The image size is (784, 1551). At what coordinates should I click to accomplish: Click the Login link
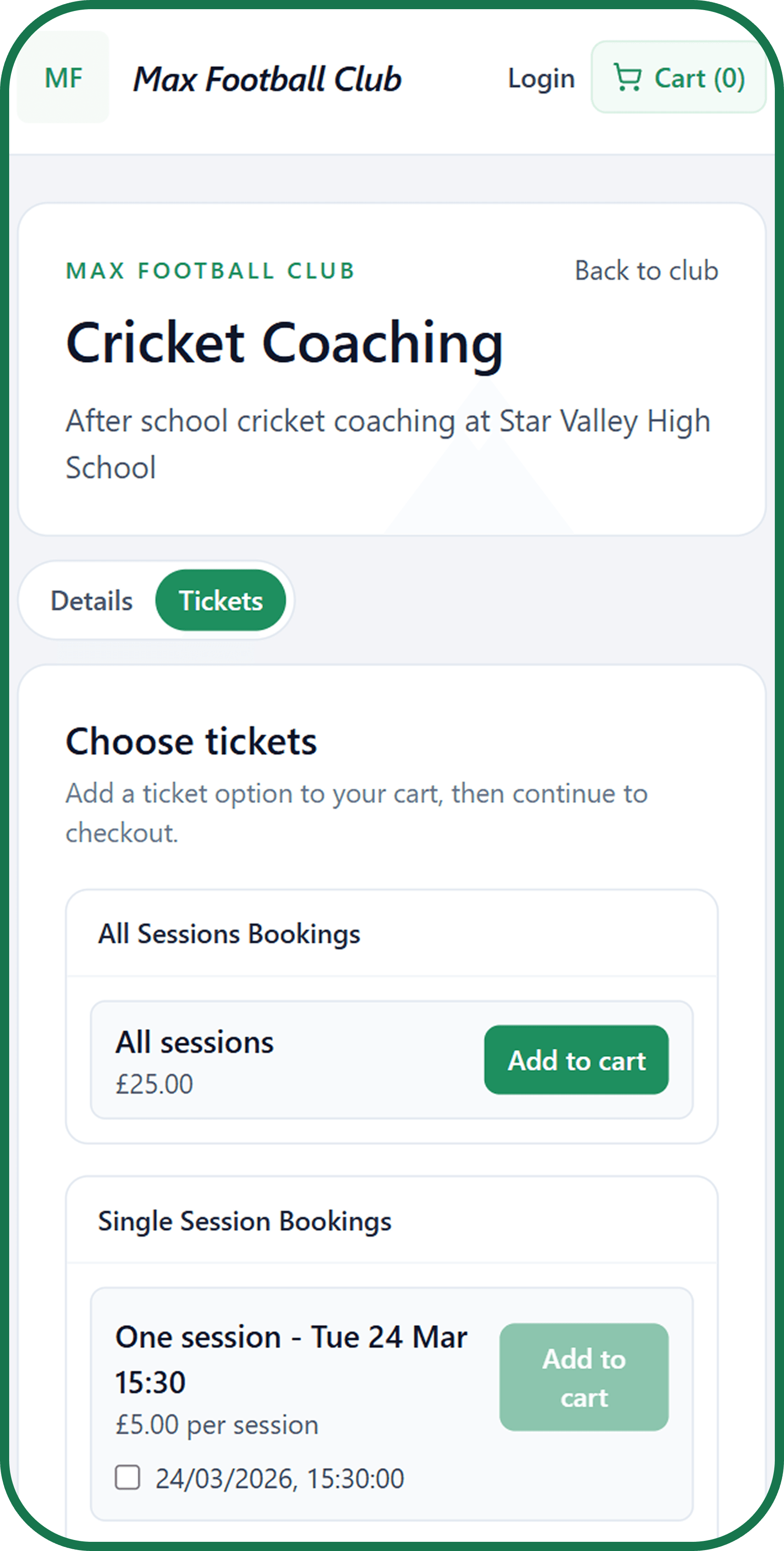point(541,78)
